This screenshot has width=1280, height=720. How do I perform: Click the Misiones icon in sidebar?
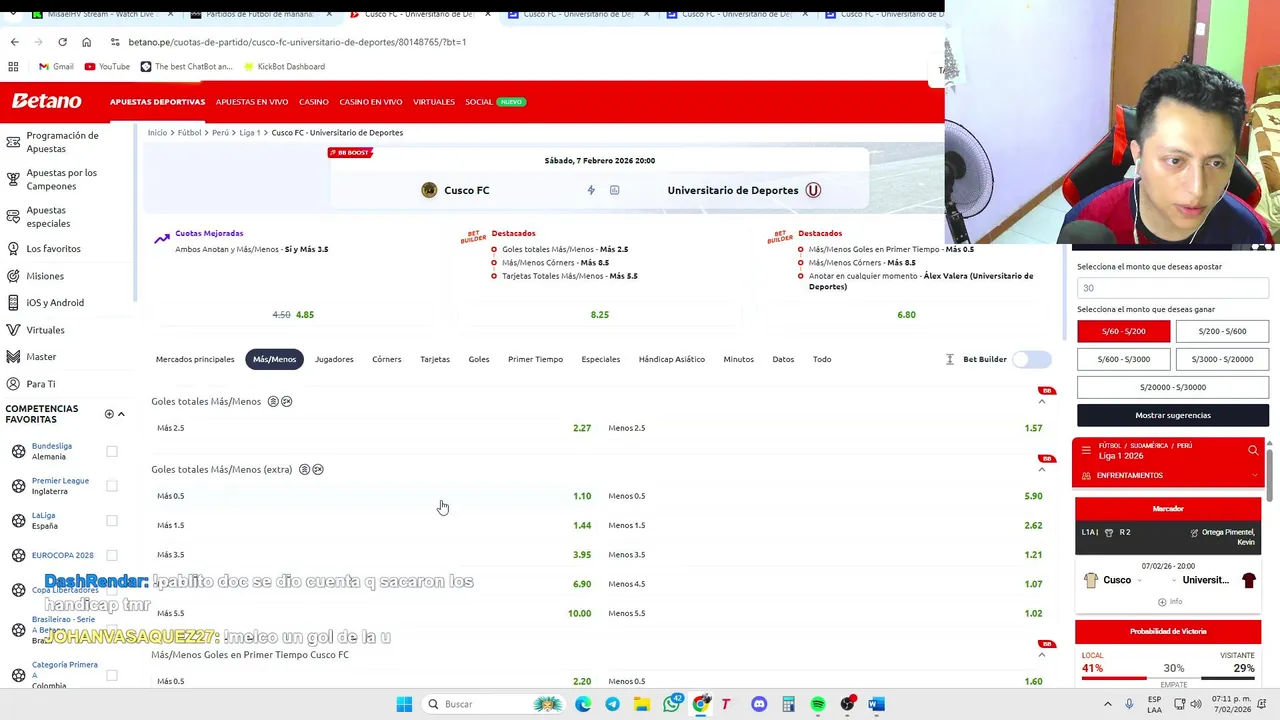coord(13,275)
